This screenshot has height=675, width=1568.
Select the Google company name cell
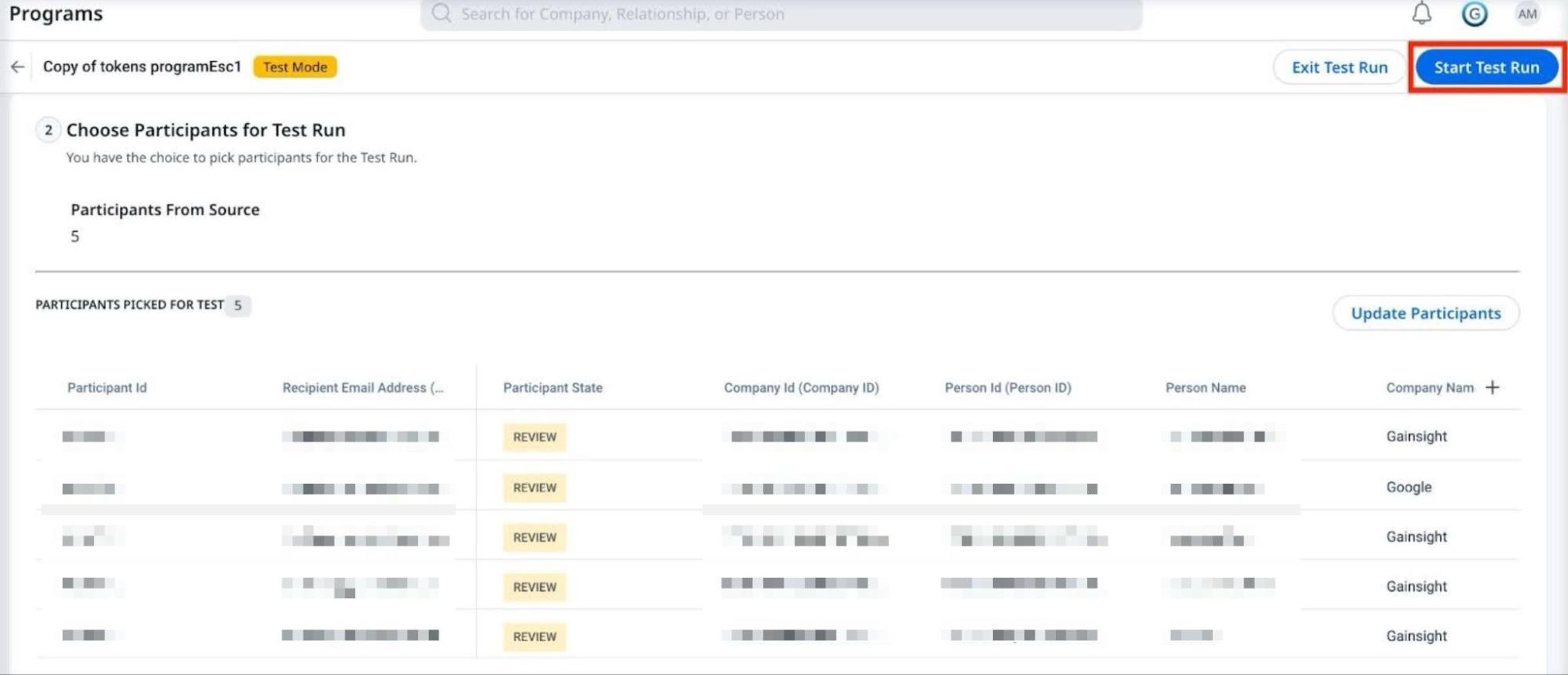pyautogui.click(x=1408, y=488)
